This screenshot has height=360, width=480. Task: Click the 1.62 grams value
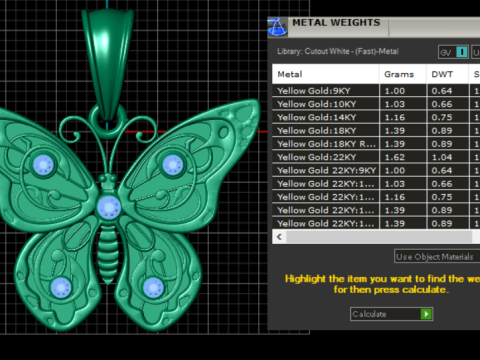395,157
